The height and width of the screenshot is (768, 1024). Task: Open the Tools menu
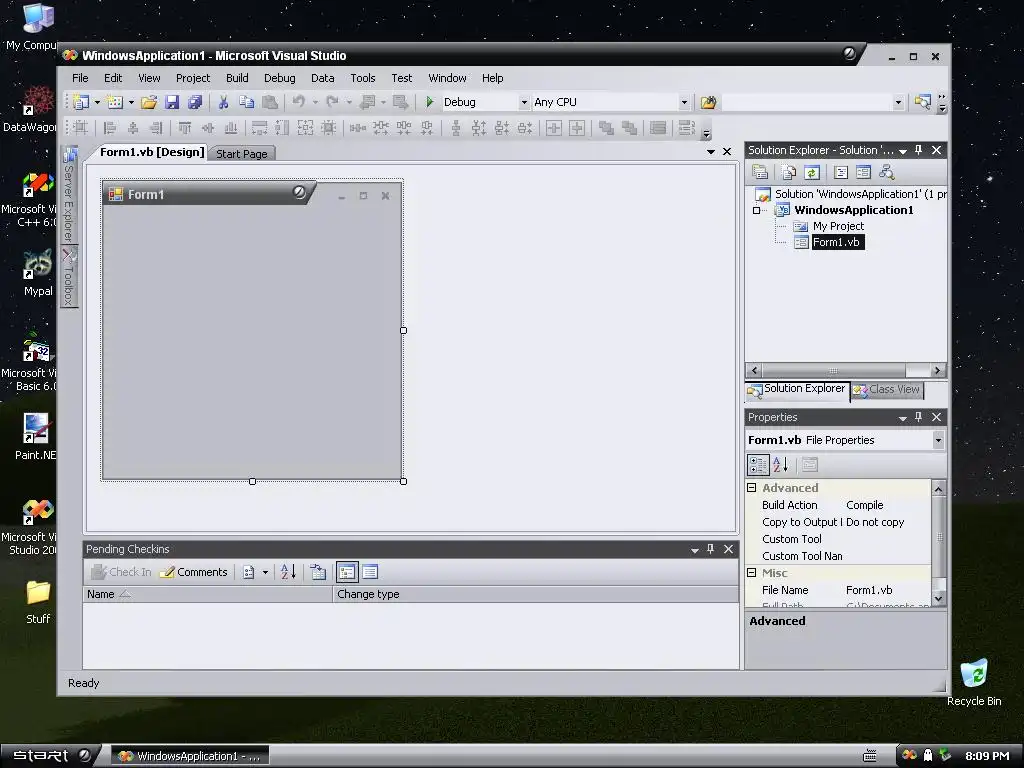(362, 78)
